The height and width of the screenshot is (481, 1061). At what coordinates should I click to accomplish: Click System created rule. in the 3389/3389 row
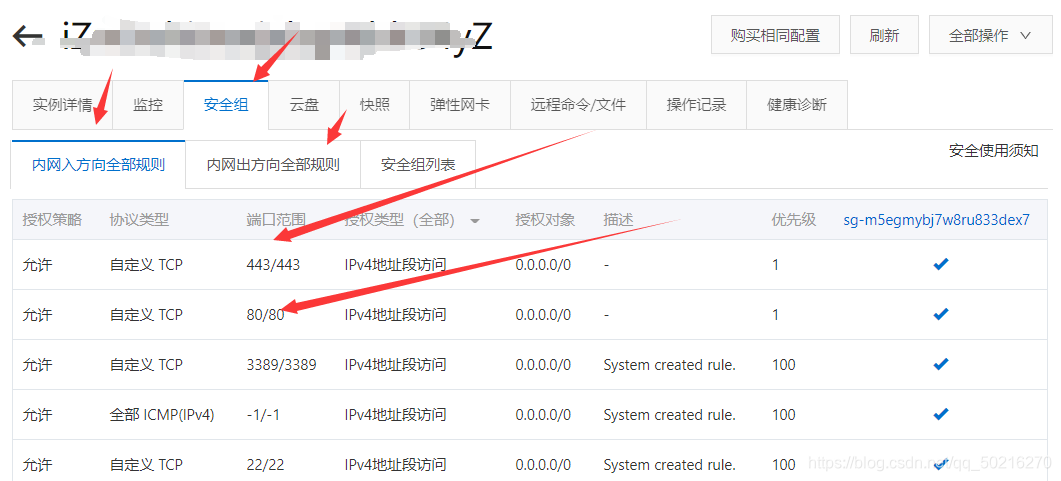[x=669, y=365]
